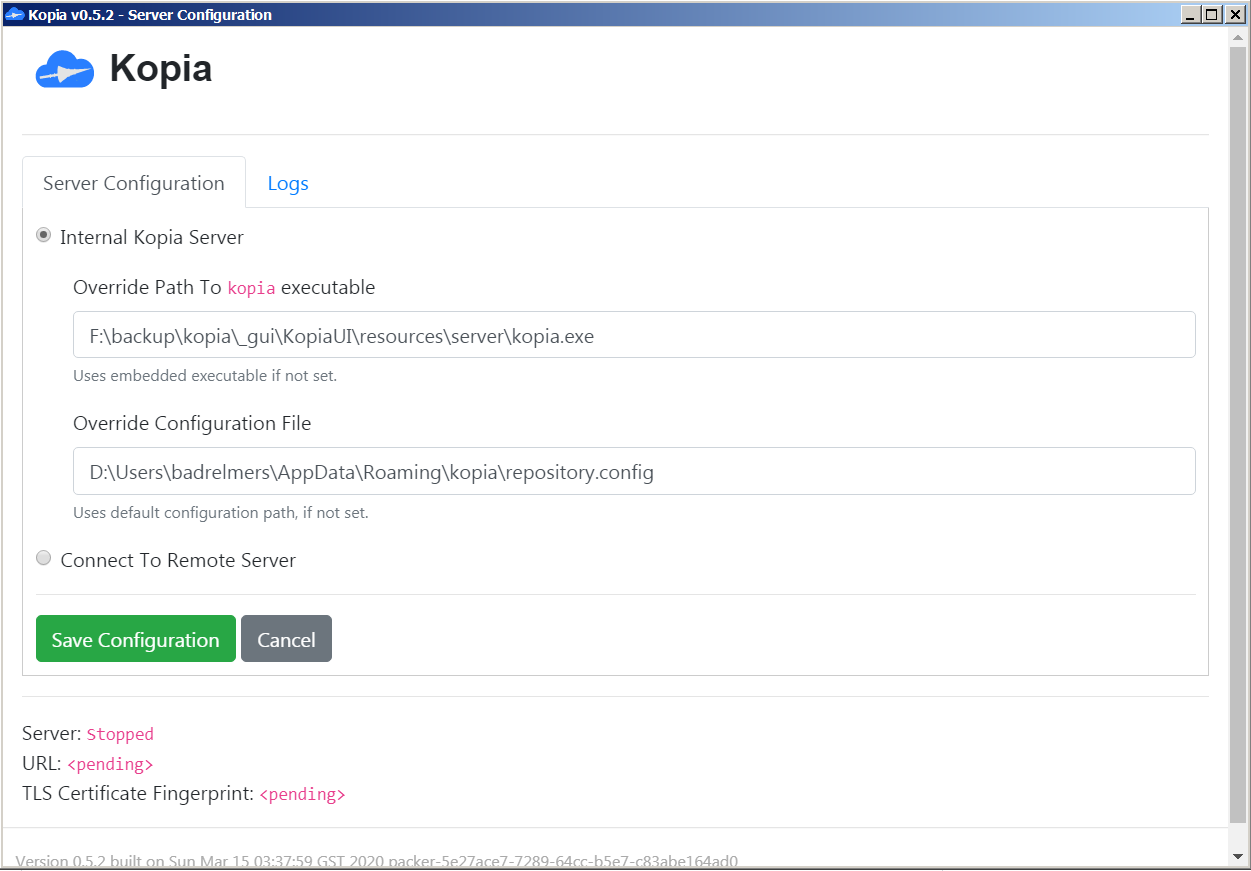Click the TLS Certificate Fingerprint pending text

pyautogui.click(x=303, y=793)
